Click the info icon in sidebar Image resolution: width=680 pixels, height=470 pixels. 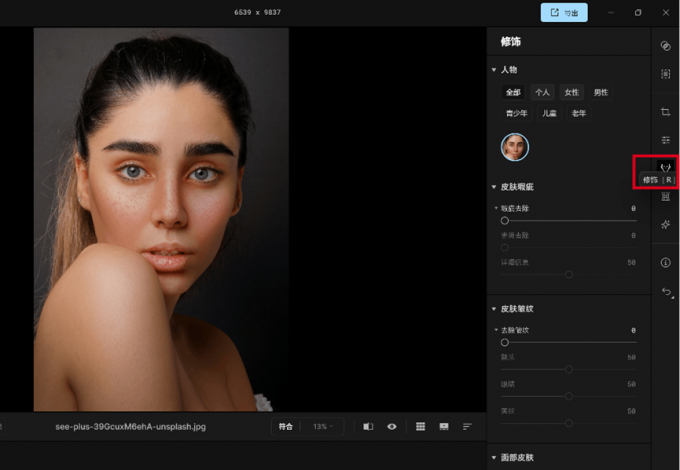click(x=665, y=262)
